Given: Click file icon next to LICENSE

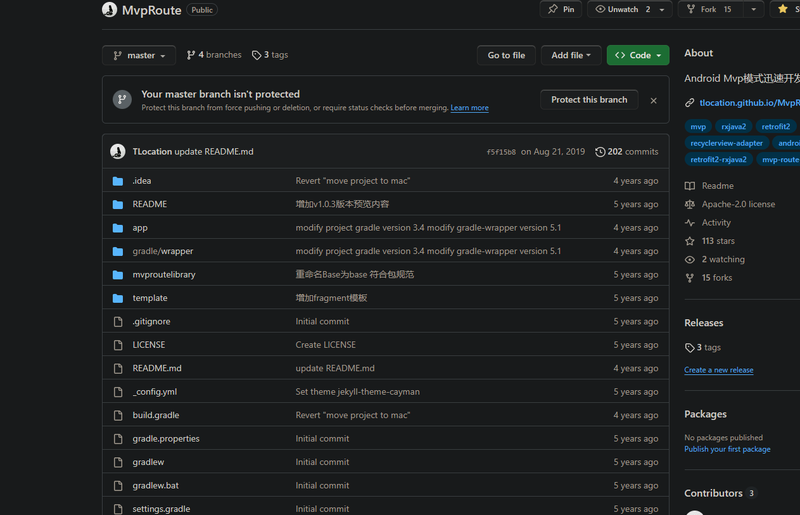Looking at the screenshot, I should 118,345.
